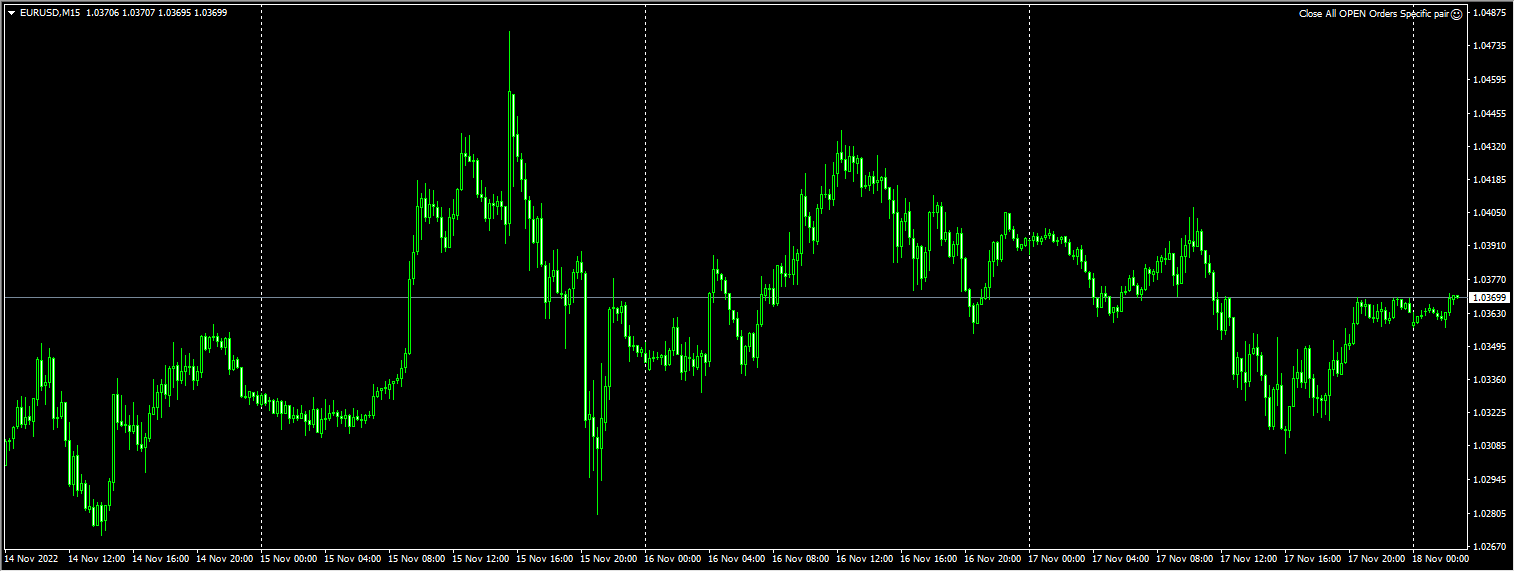1515x572 pixels.
Task: Click the 1.03360 price scale label
Action: pyautogui.click(x=1491, y=380)
